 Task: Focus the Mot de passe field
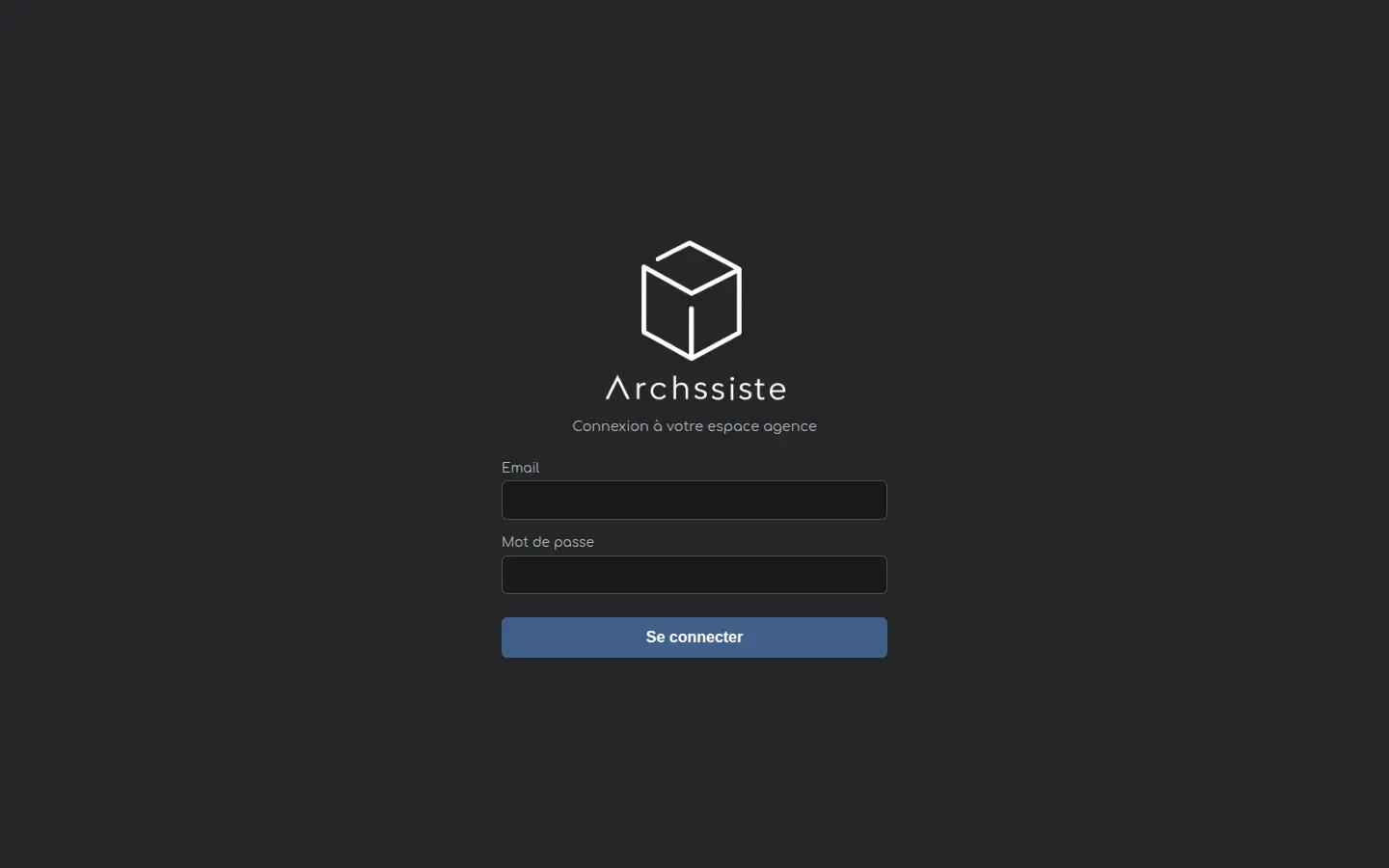coord(694,575)
